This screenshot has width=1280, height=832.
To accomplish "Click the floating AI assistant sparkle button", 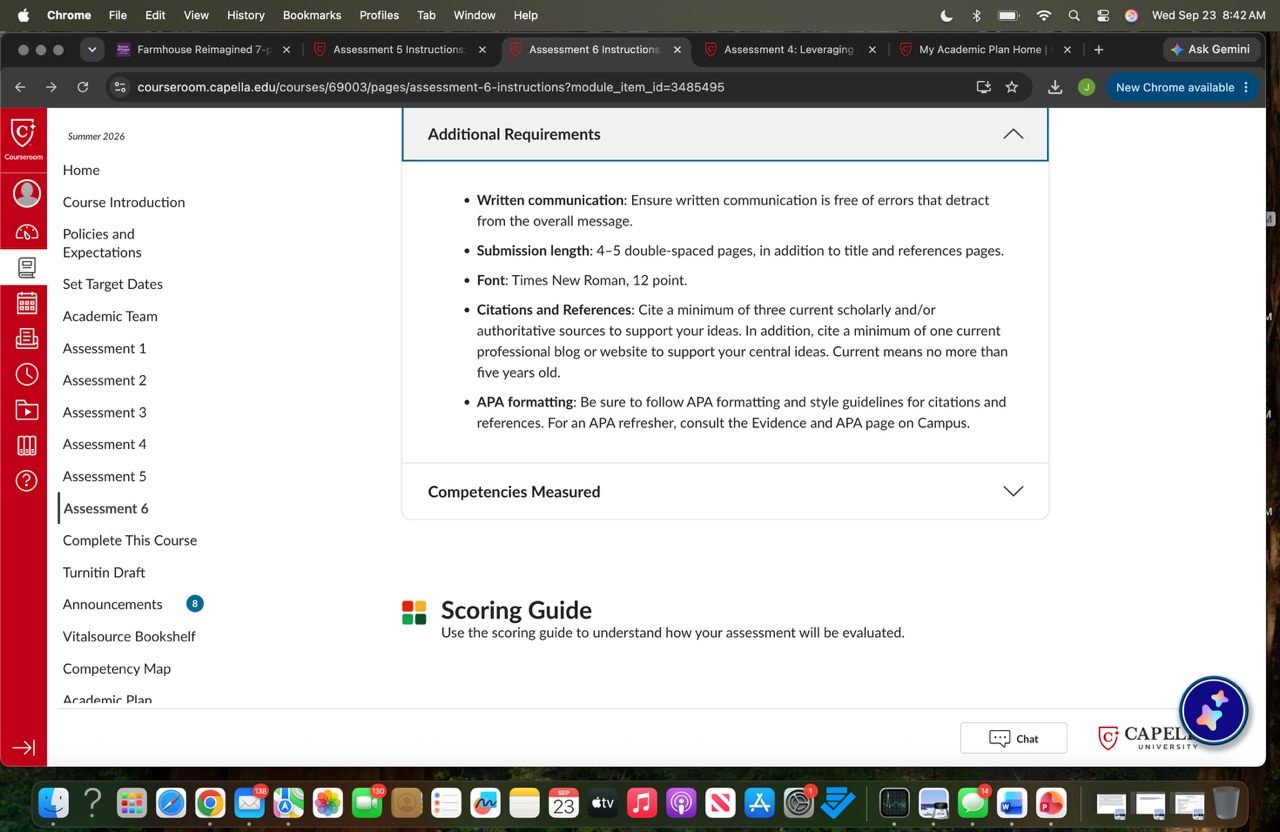I will [x=1213, y=711].
